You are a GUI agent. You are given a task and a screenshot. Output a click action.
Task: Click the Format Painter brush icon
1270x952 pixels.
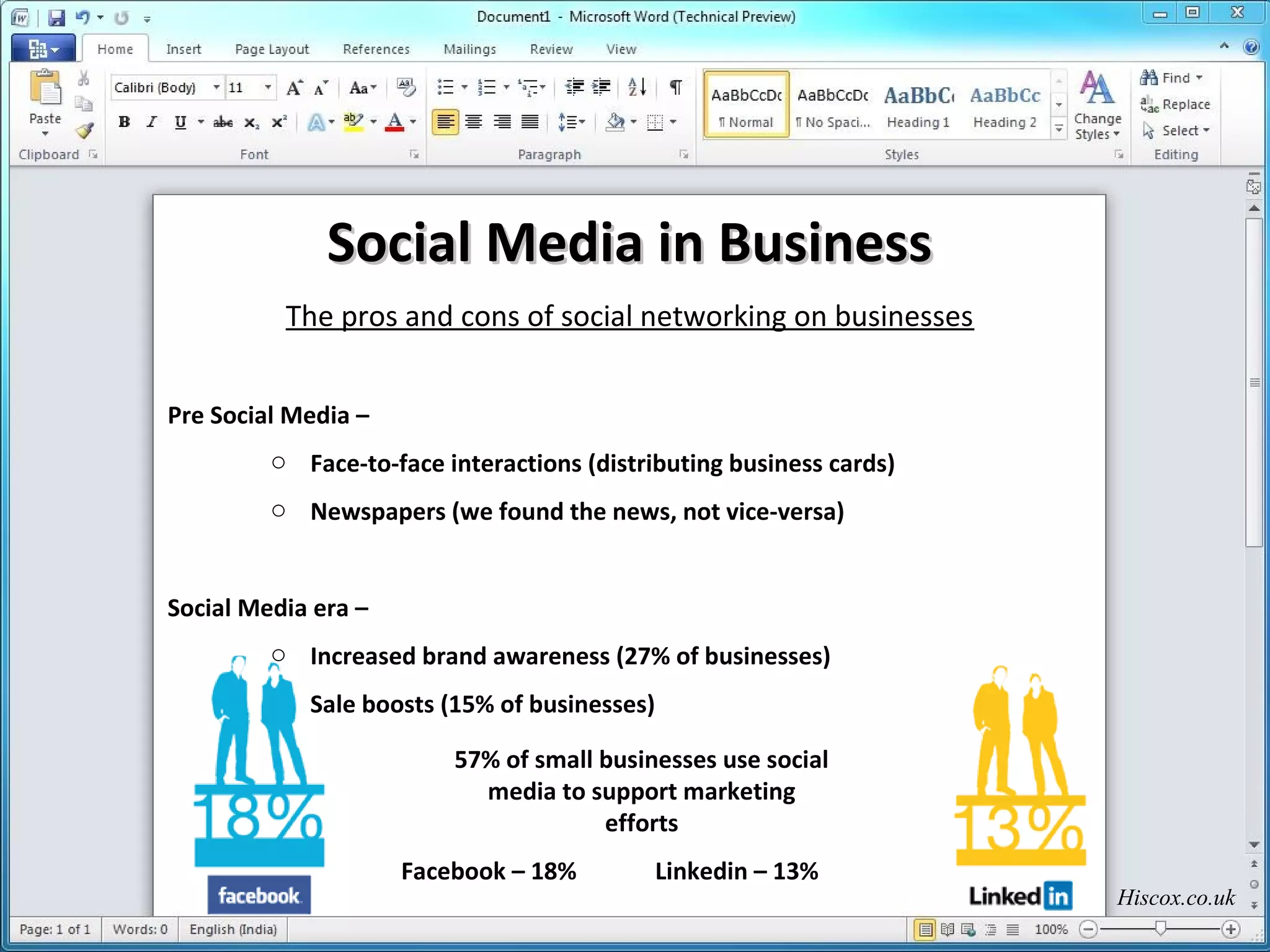click(84, 131)
